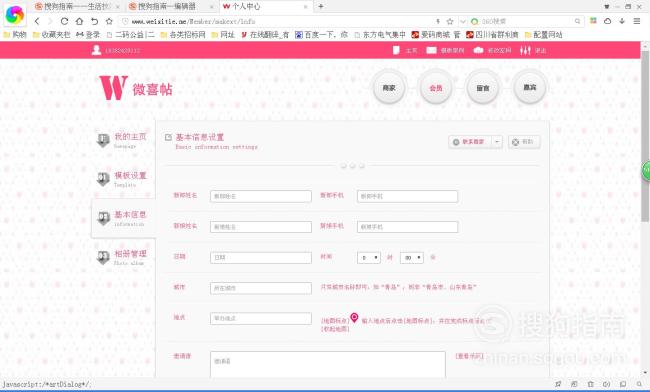The image size is (650, 392).
Task: Click the cloud icon in pink header
Action: [478, 50]
